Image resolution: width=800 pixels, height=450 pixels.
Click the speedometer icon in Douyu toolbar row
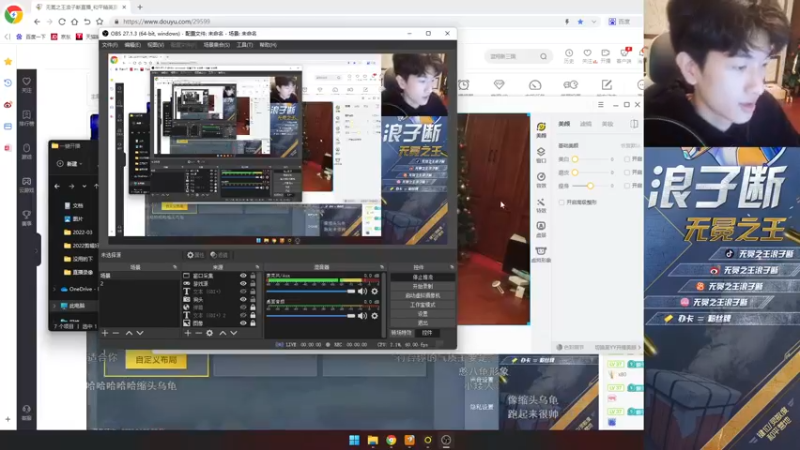tap(535, 85)
